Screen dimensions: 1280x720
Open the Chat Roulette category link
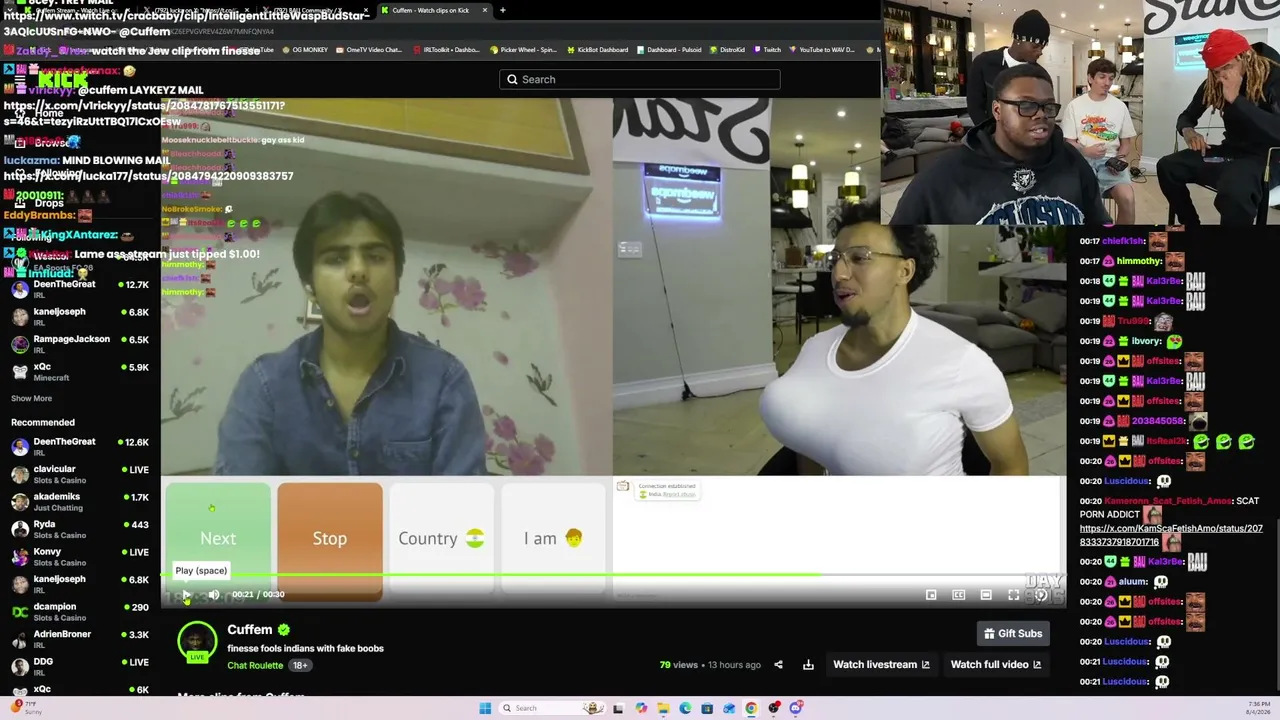coord(255,665)
